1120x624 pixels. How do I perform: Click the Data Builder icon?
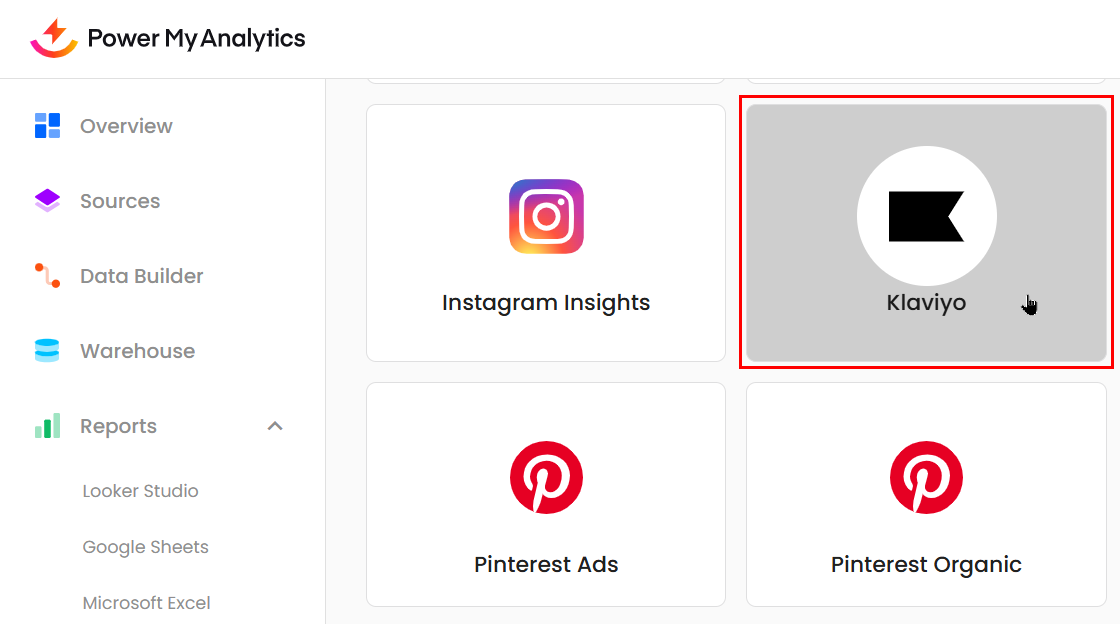pos(47,276)
